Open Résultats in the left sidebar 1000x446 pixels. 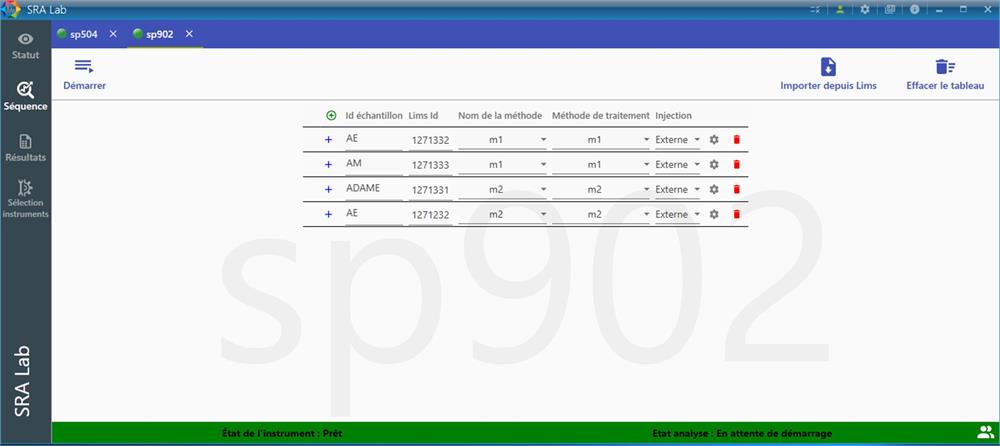click(25, 148)
